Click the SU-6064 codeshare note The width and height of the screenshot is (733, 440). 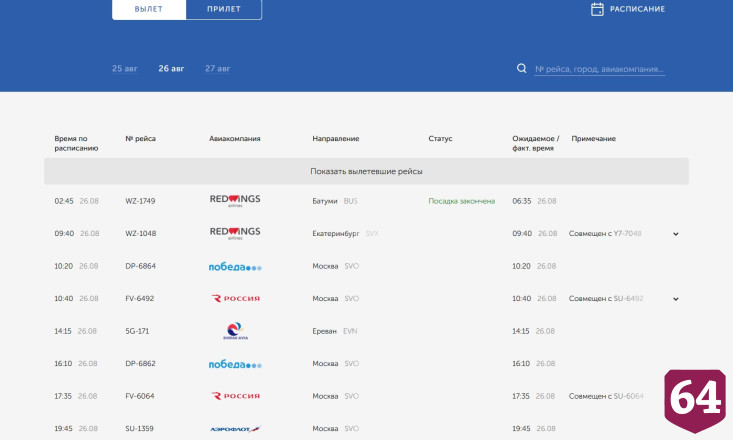click(606, 396)
